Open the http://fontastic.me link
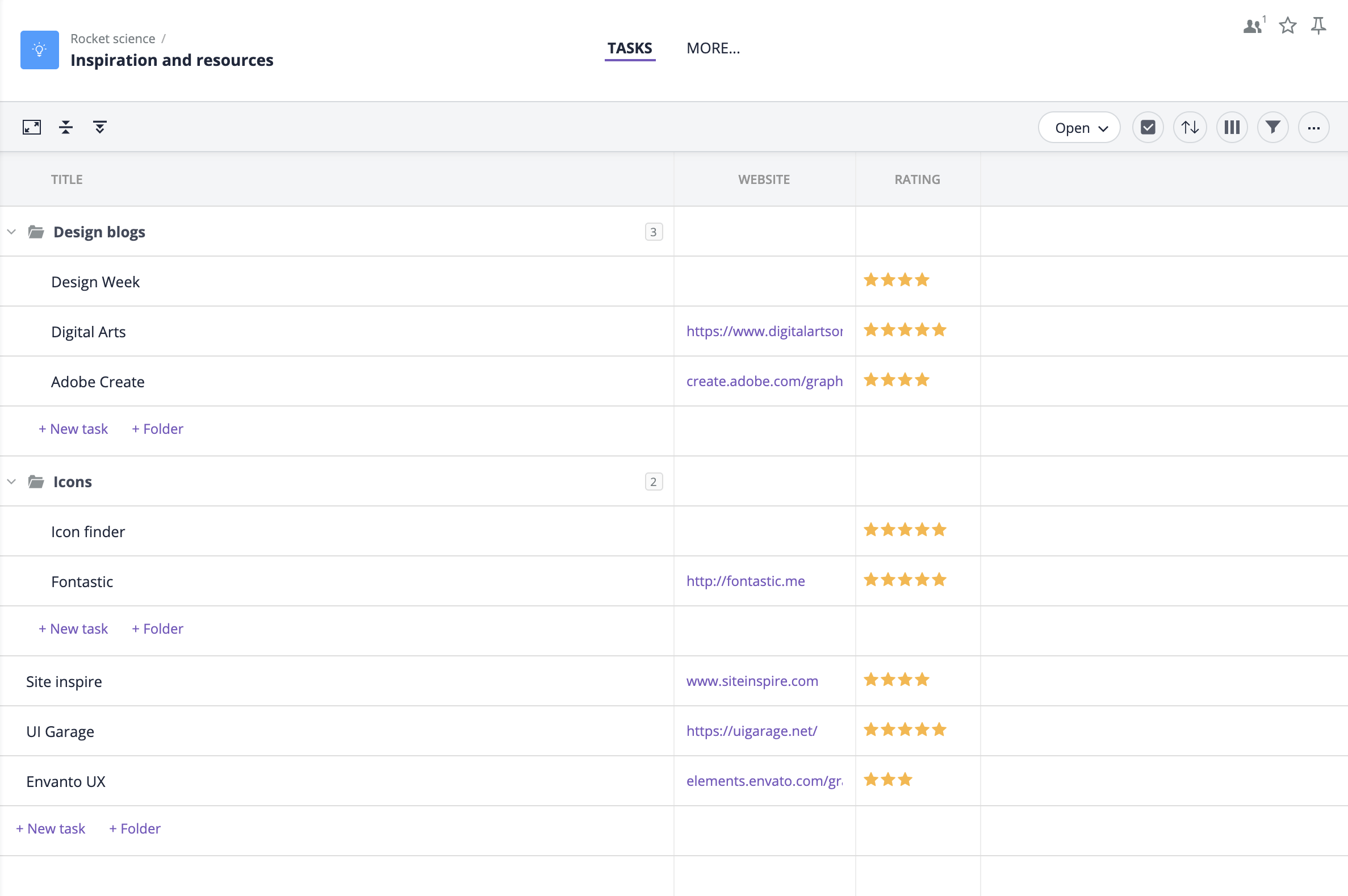 [746, 581]
